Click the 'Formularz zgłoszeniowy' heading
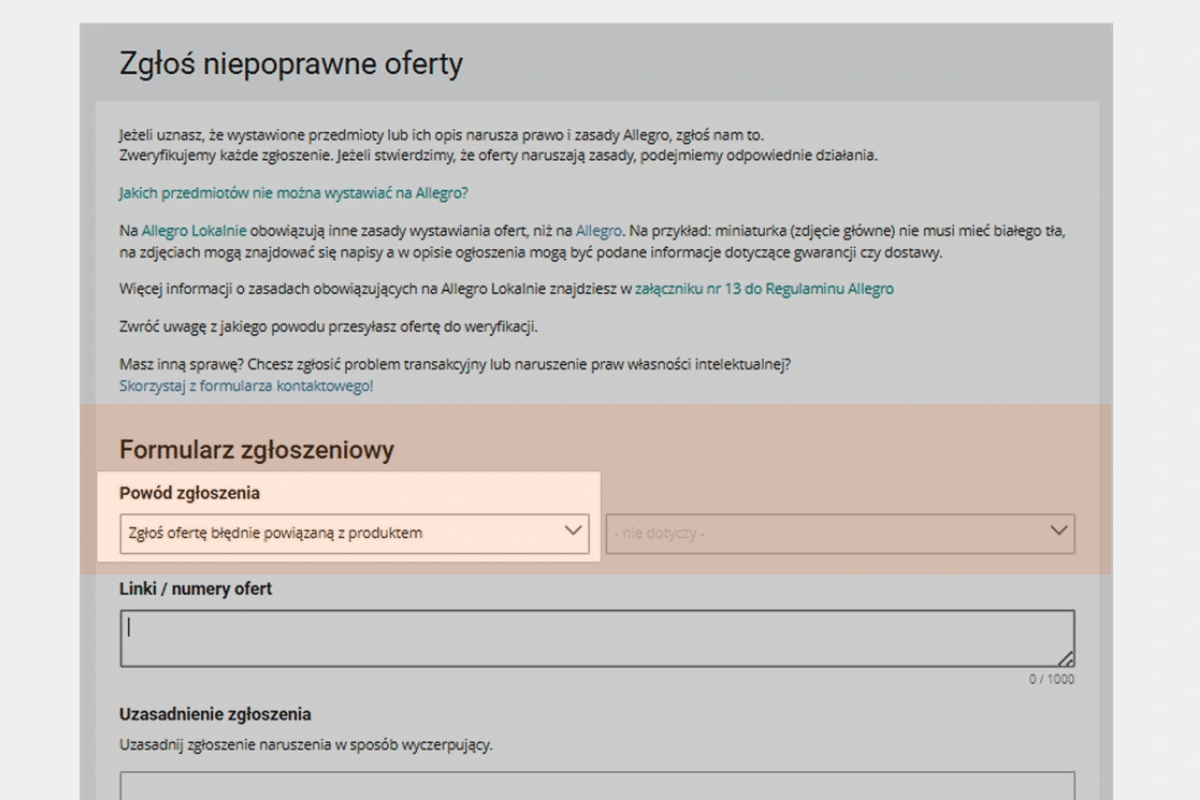Screen dimensions: 1200x800 (257, 450)
